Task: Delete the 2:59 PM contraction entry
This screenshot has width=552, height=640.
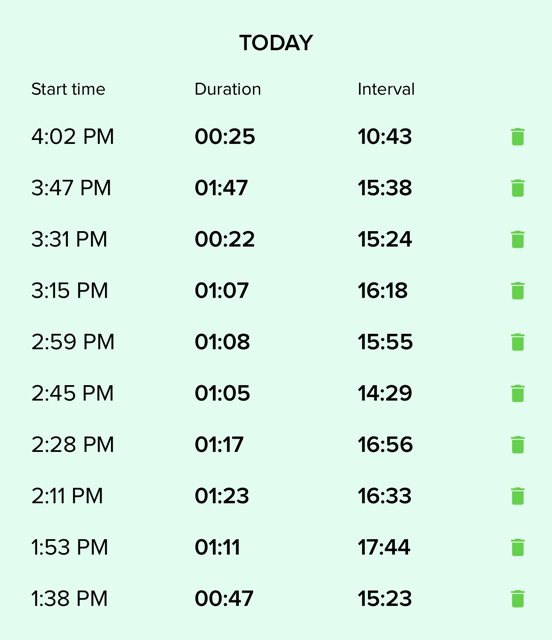Action: click(x=518, y=342)
